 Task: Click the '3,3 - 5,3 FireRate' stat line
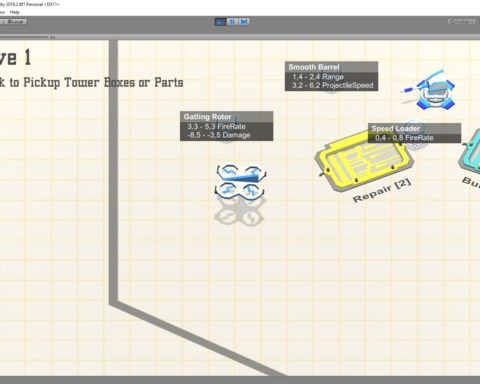pos(216,127)
